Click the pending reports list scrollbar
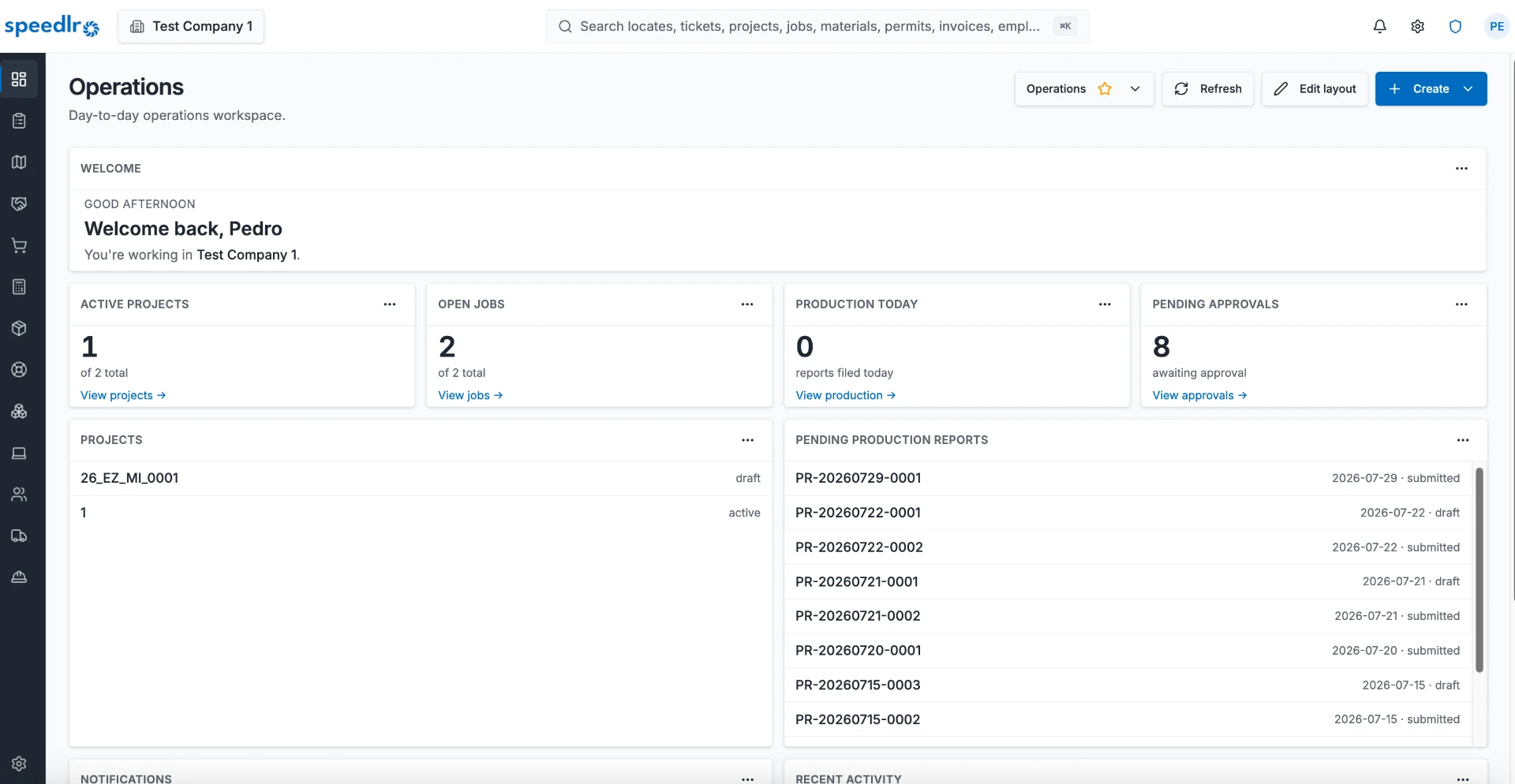This screenshot has height=784, width=1515. [1479, 569]
